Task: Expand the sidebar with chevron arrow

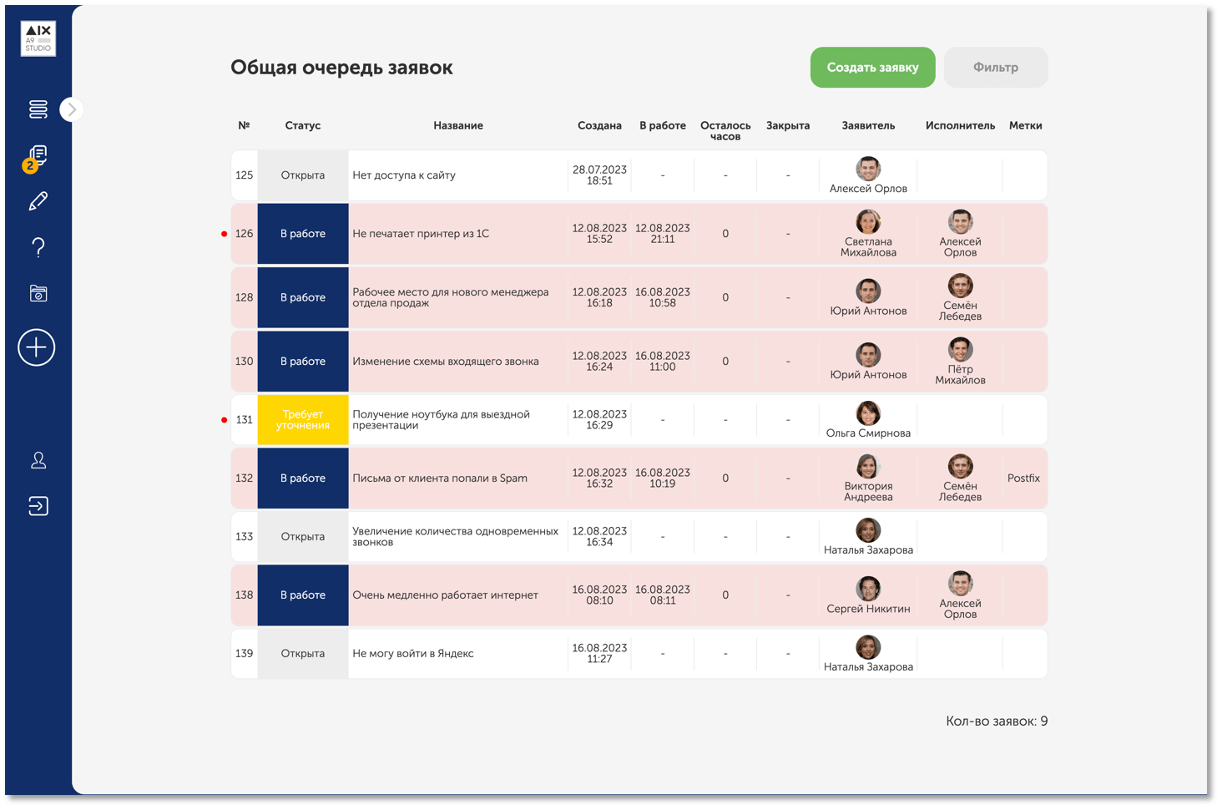Action: point(71,109)
